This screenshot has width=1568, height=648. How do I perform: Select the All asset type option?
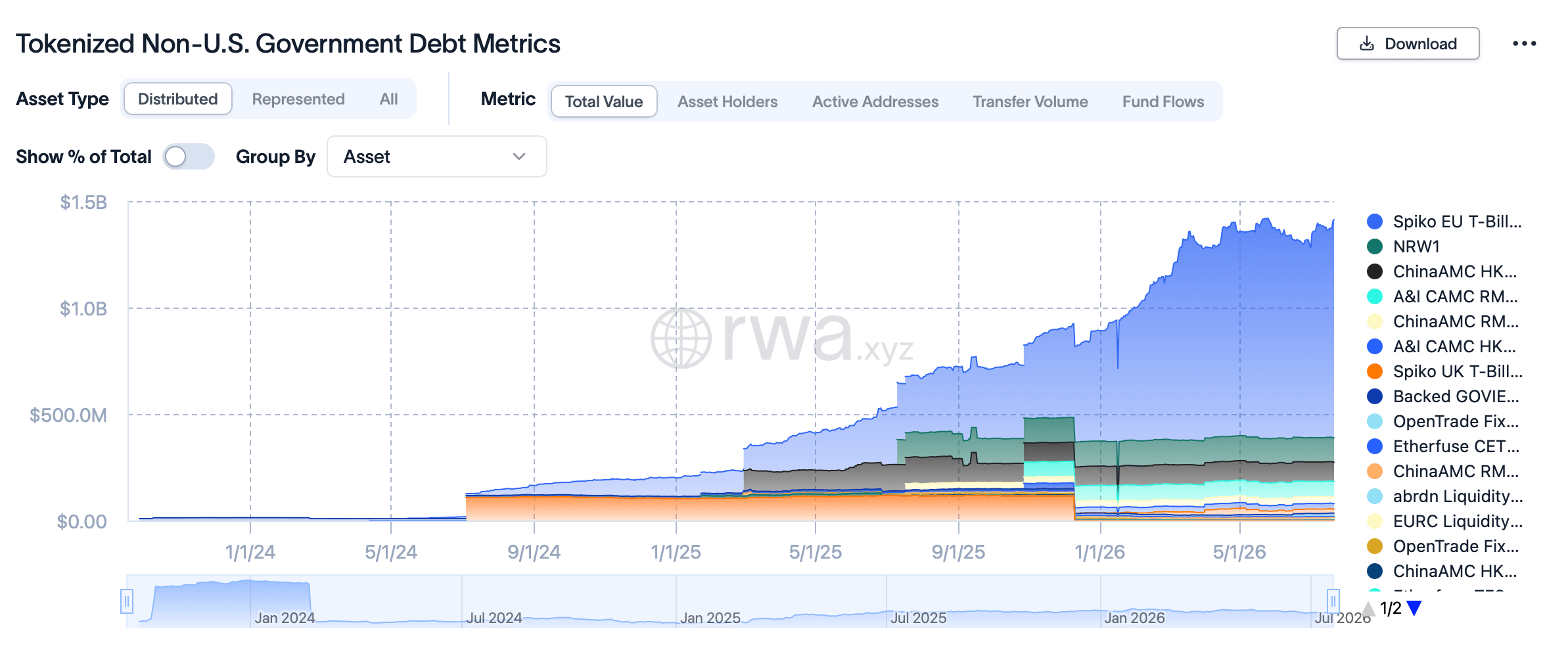pyautogui.click(x=389, y=99)
